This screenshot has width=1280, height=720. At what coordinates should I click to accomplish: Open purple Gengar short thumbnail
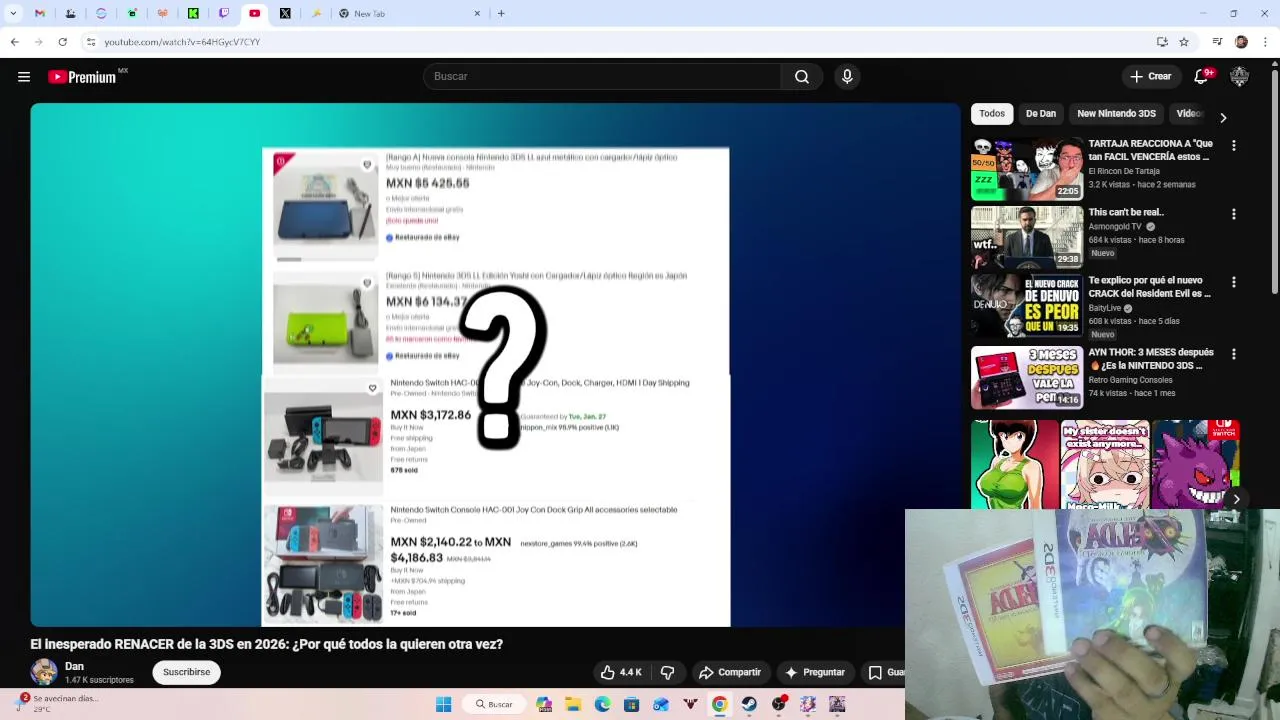point(1195,465)
